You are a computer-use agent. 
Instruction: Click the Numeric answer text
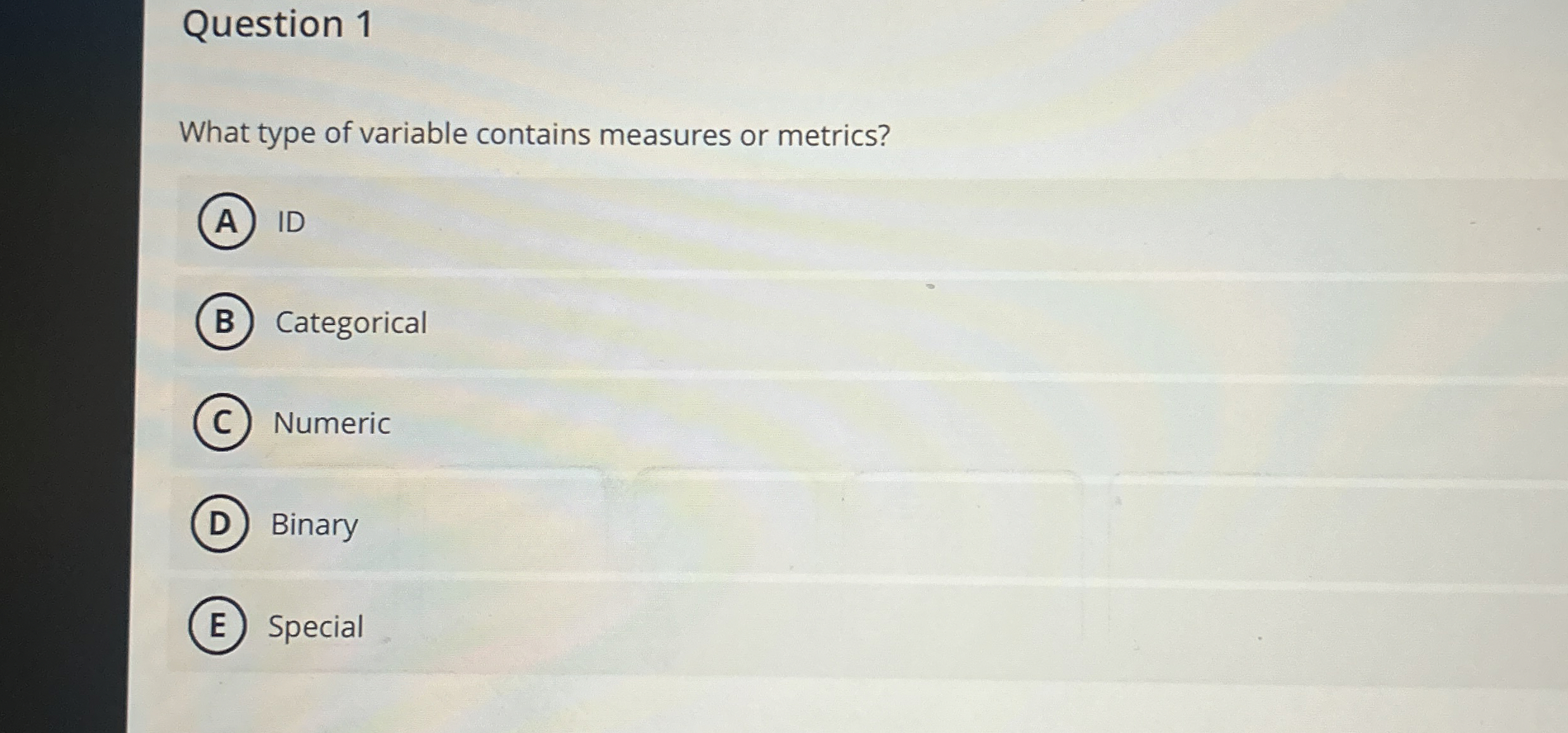click(331, 424)
